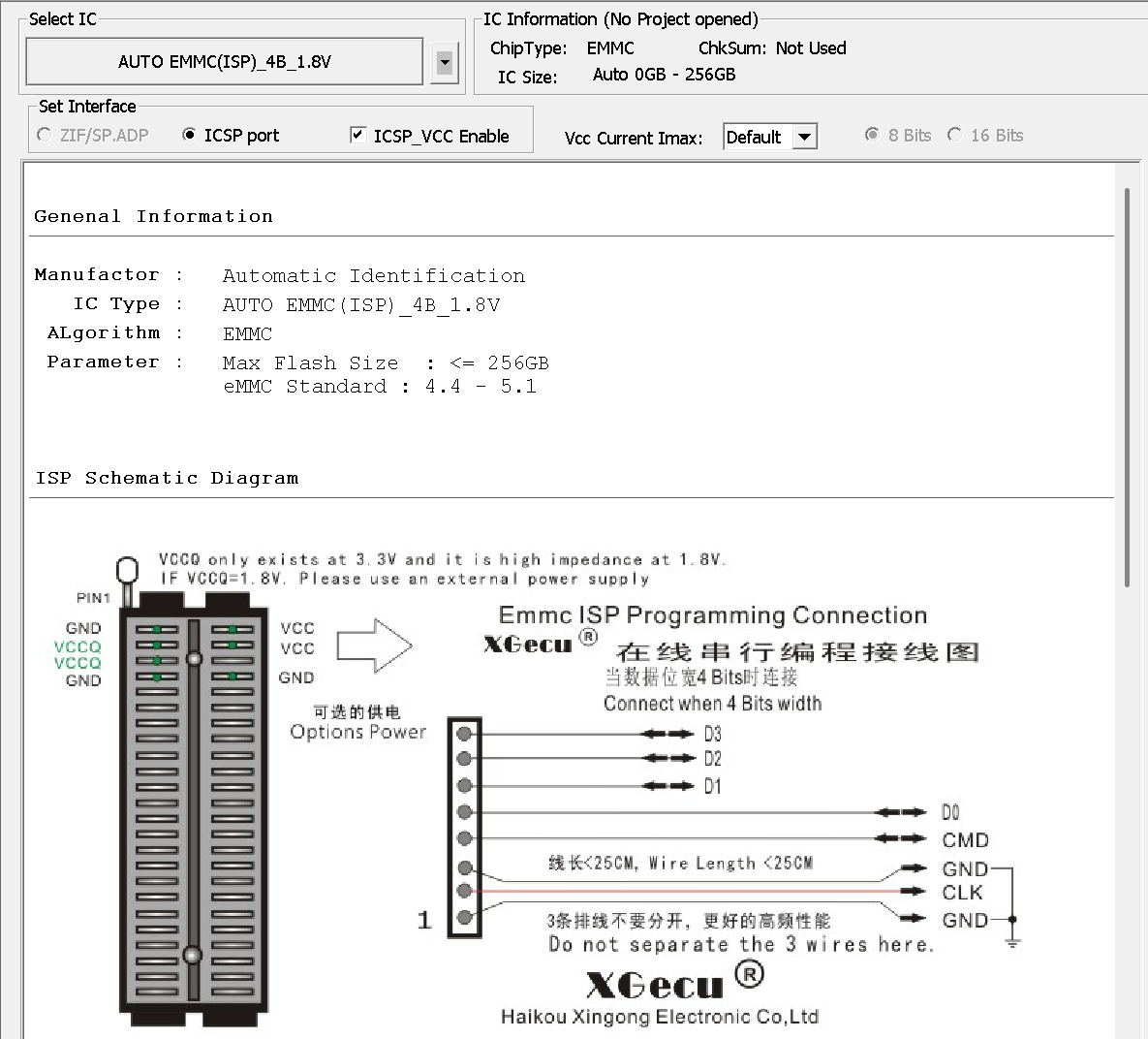Click the hollow right arrow beside the ZIF socket
This screenshot has height=1039, width=1148.
374,645
